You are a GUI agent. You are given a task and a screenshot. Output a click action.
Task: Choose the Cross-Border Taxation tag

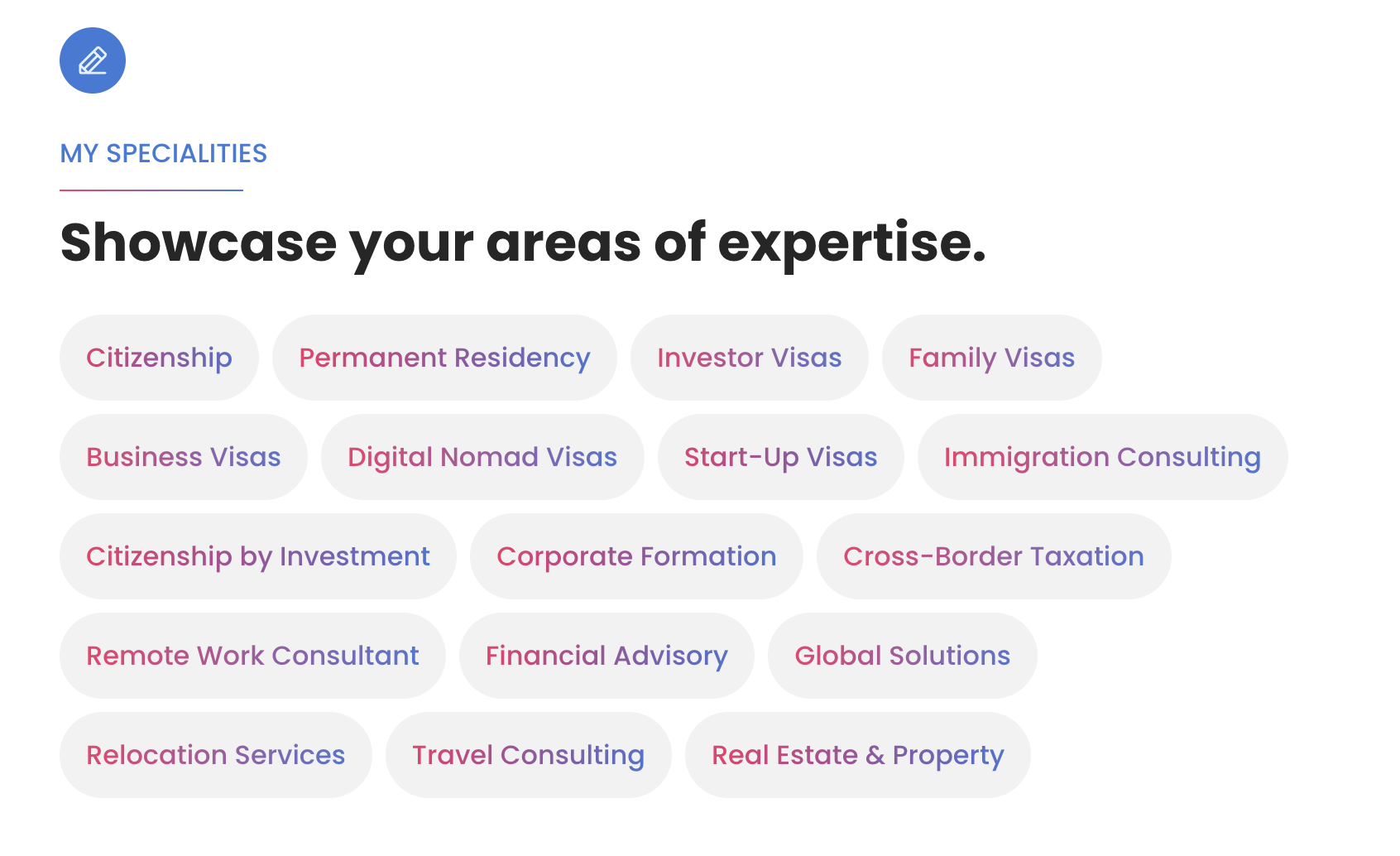[994, 556]
